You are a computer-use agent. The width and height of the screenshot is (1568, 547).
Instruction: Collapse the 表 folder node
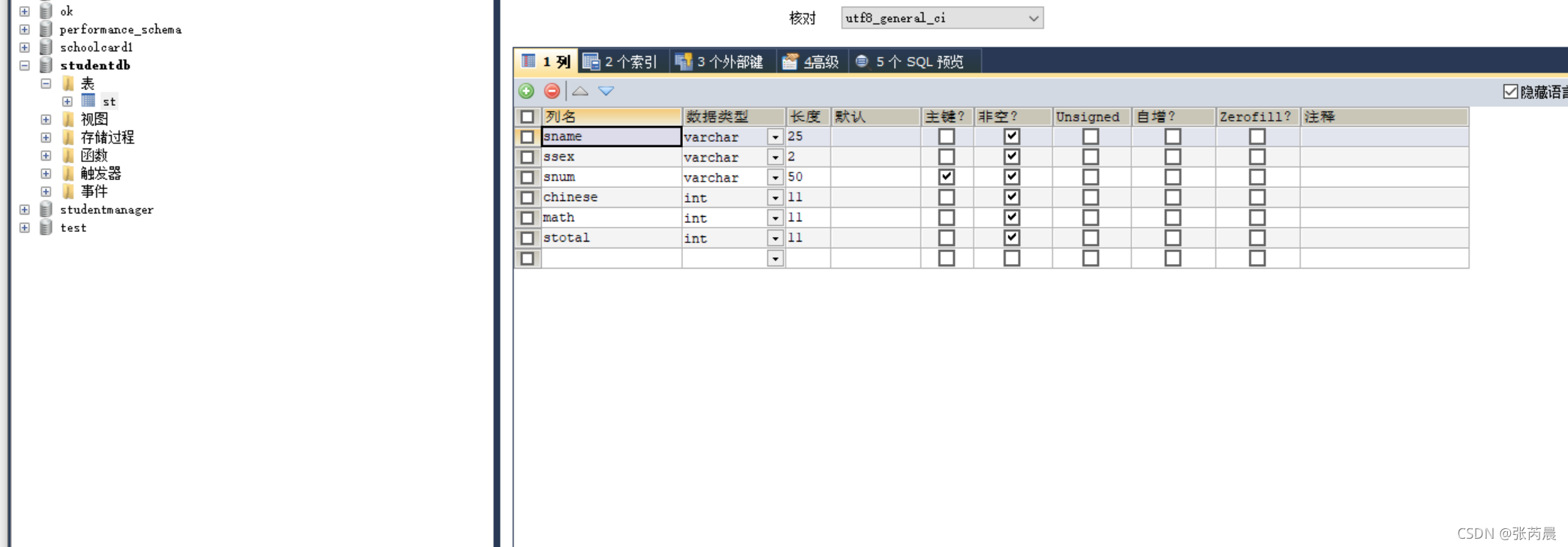pos(46,83)
